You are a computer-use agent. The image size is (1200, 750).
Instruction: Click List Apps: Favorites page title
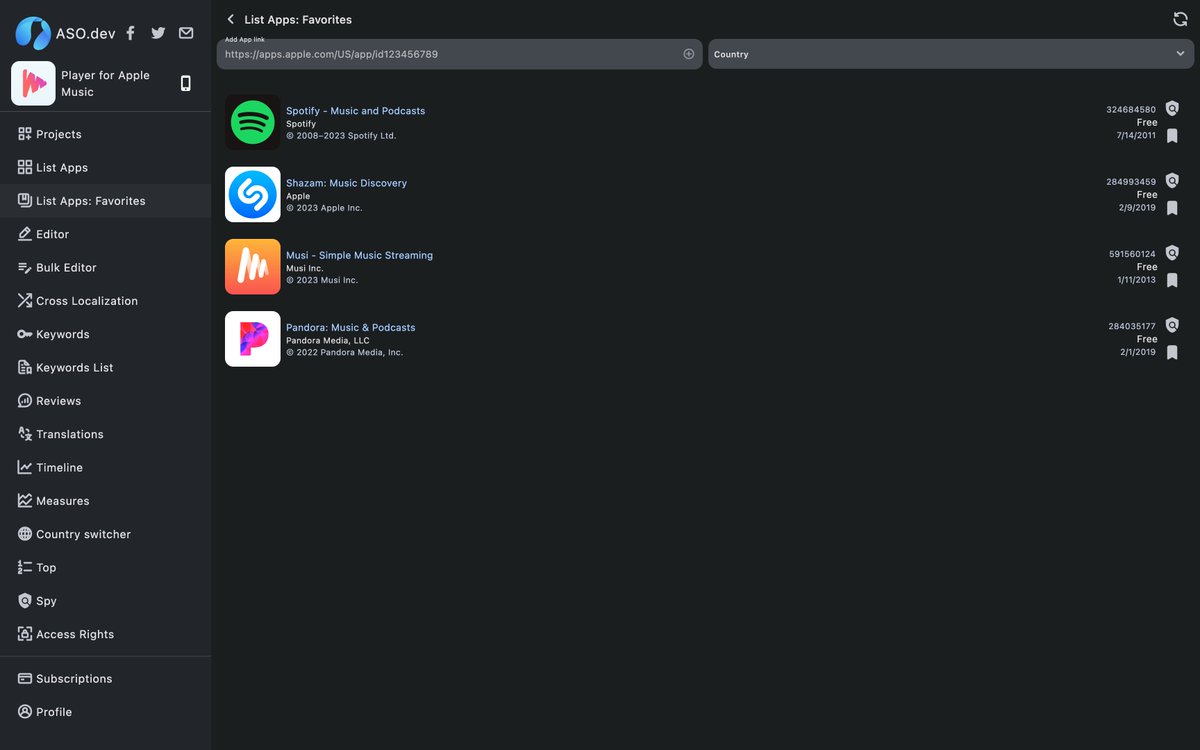[x=298, y=19]
